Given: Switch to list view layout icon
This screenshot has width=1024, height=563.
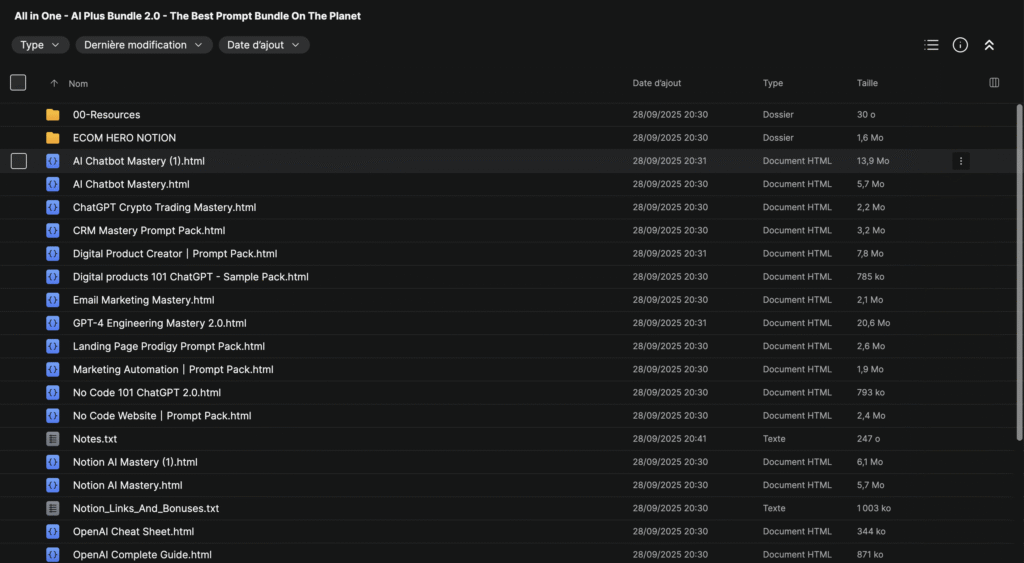Looking at the screenshot, I should [x=931, y=45].
